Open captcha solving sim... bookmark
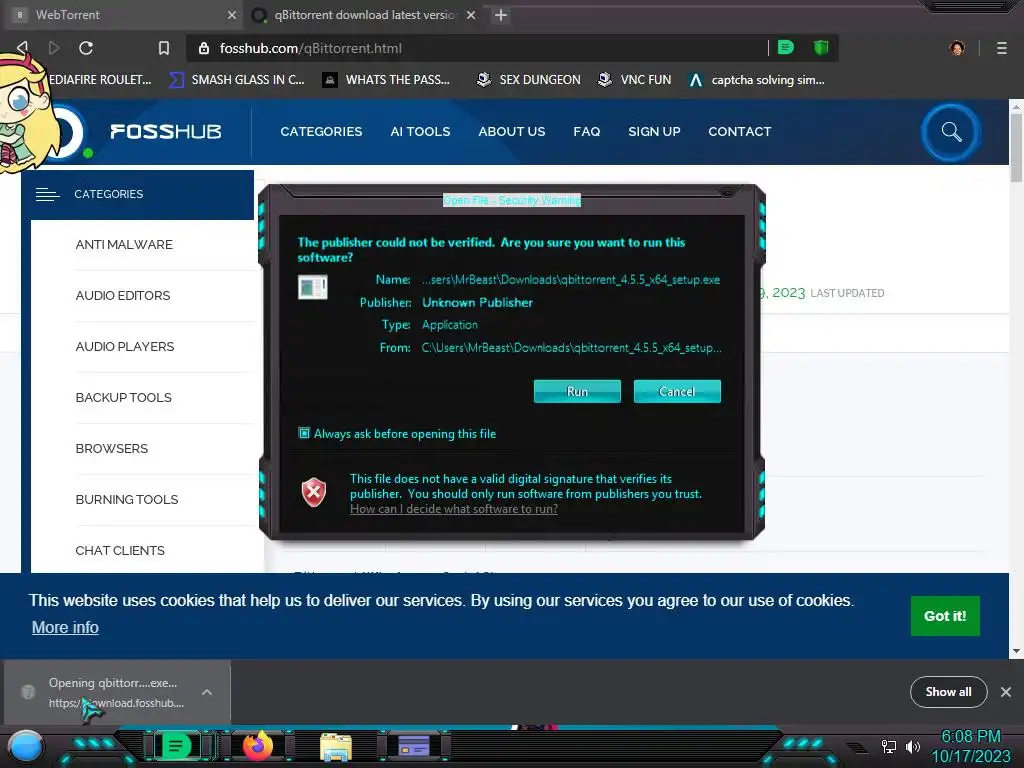1024x768 pixels. (x=757, y=80)
